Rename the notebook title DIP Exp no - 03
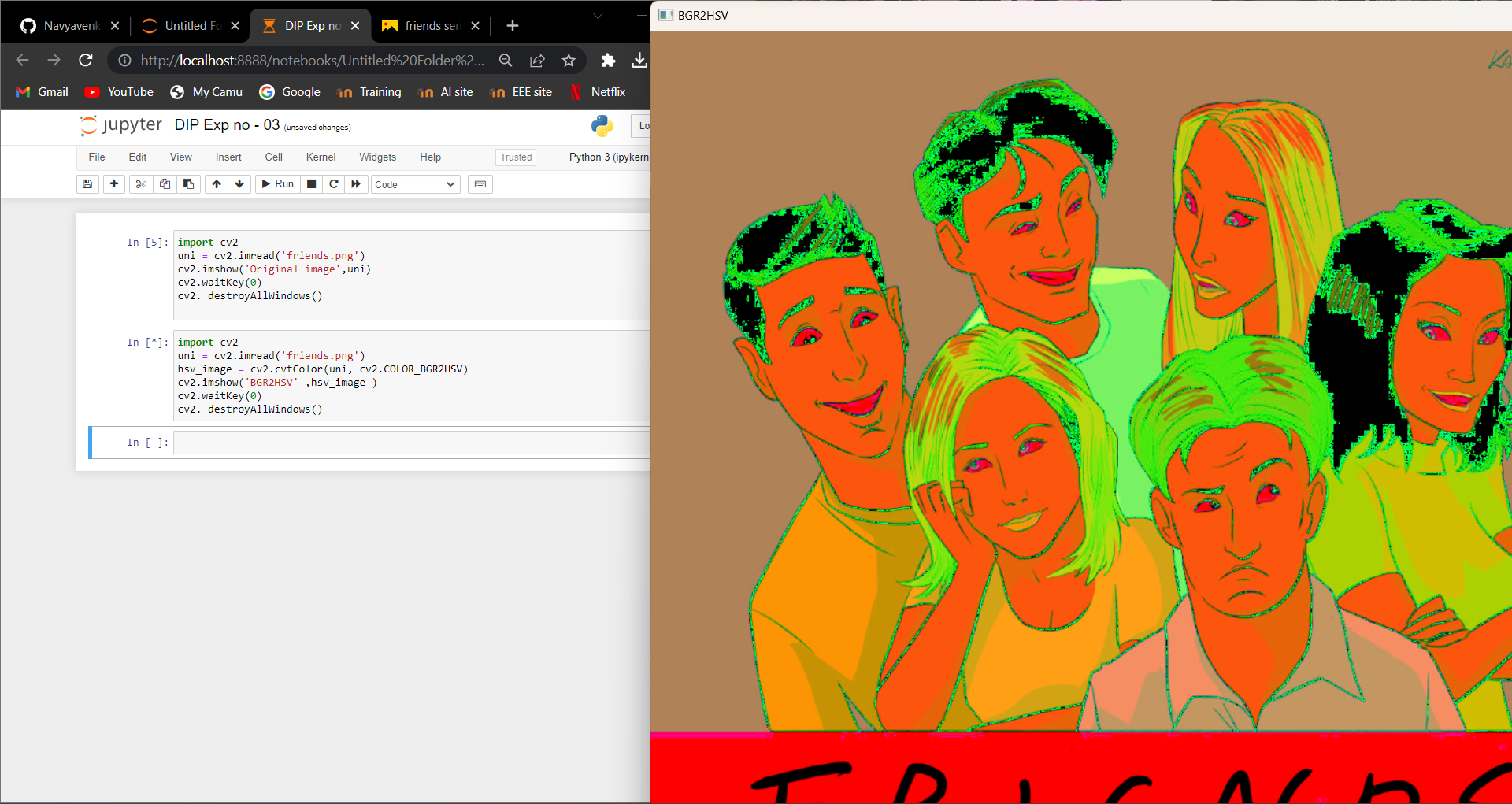1512x804 pixels. click(x=227, y=125)
